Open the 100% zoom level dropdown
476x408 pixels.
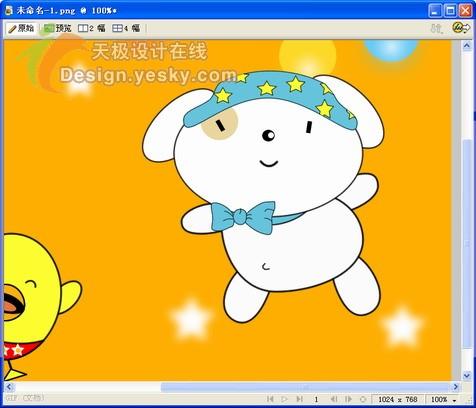click(x=443, y=399)
